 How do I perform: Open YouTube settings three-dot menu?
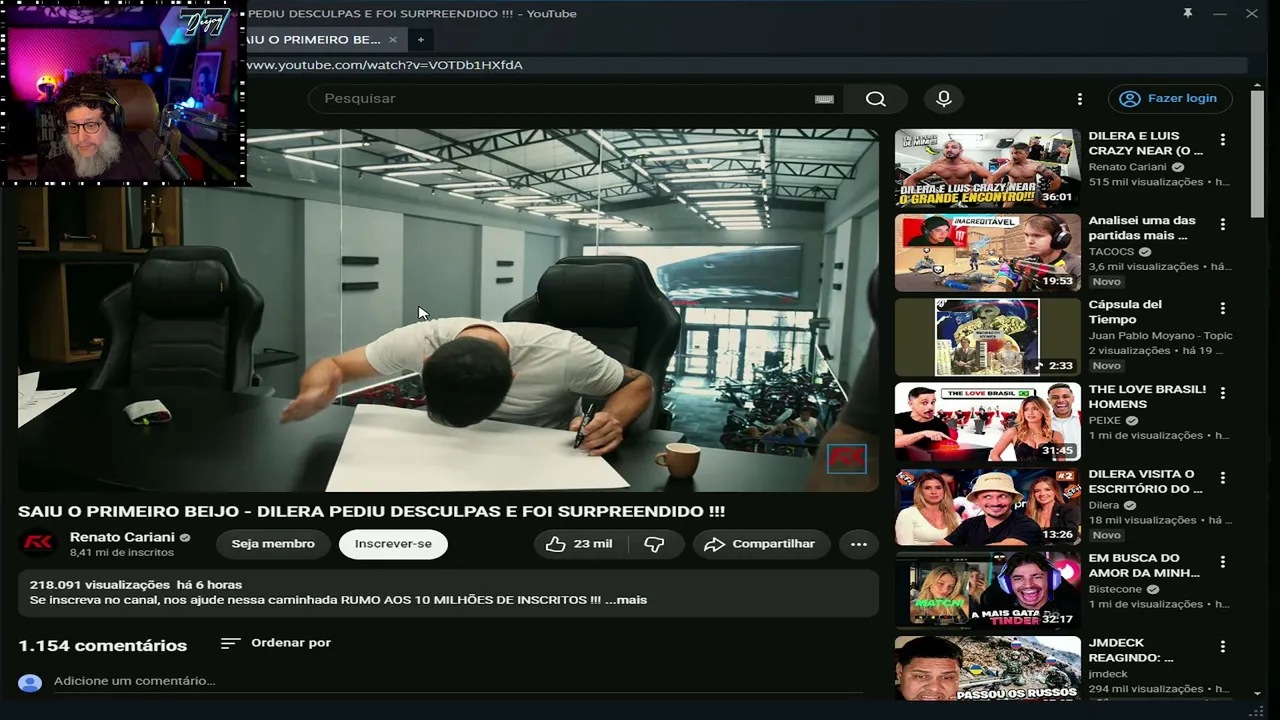(1079, 99)
